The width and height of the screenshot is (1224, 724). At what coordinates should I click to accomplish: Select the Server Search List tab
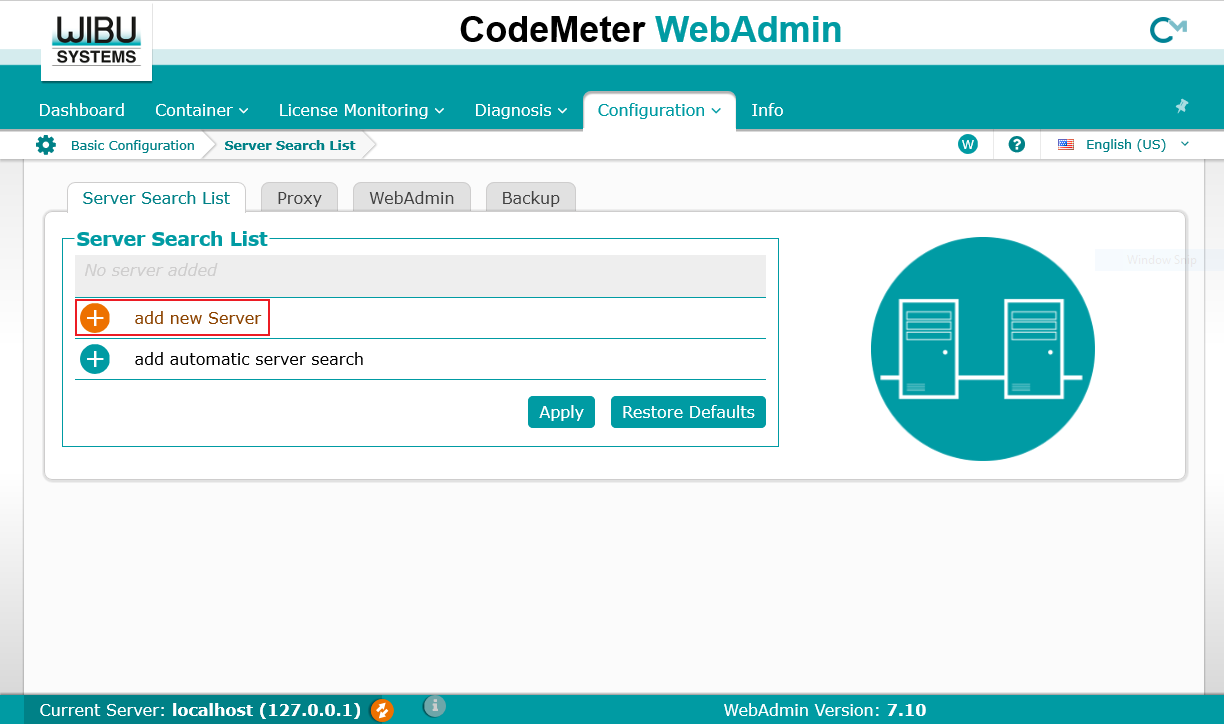click(156, 198)
